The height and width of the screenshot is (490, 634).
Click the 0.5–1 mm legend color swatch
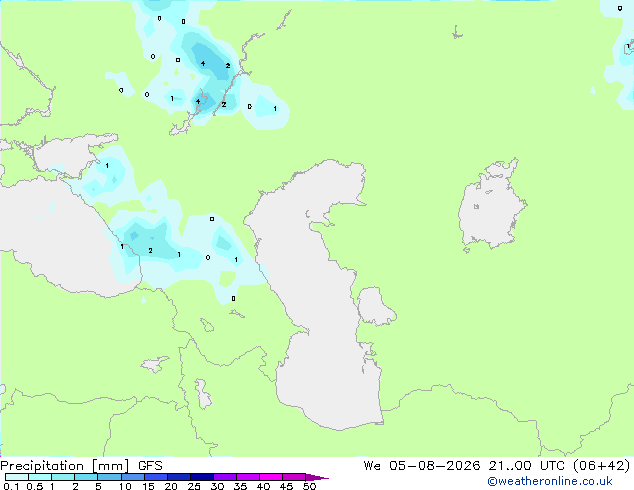(x=40, y=477)
